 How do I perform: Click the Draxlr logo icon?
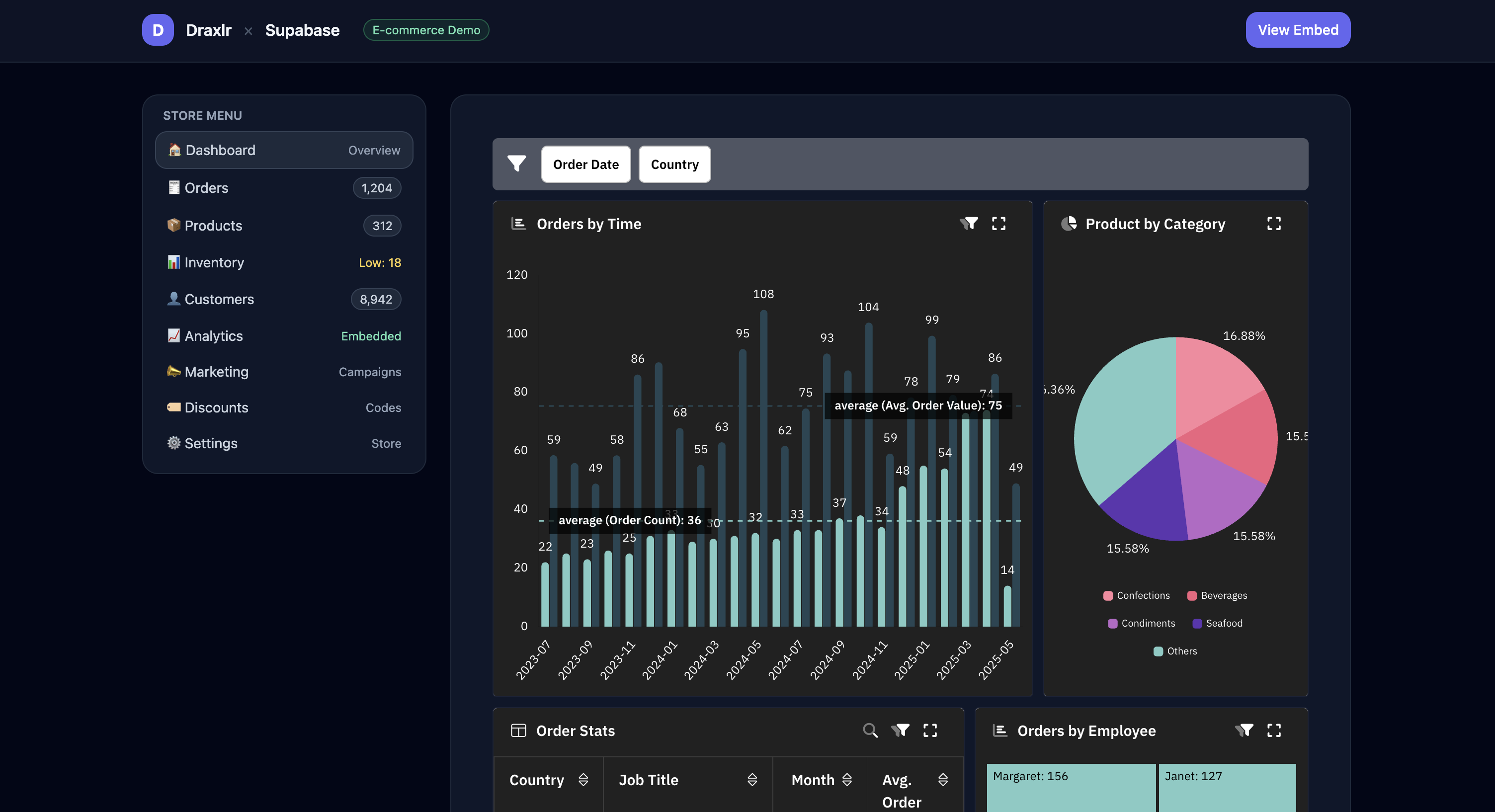[157, 30]
